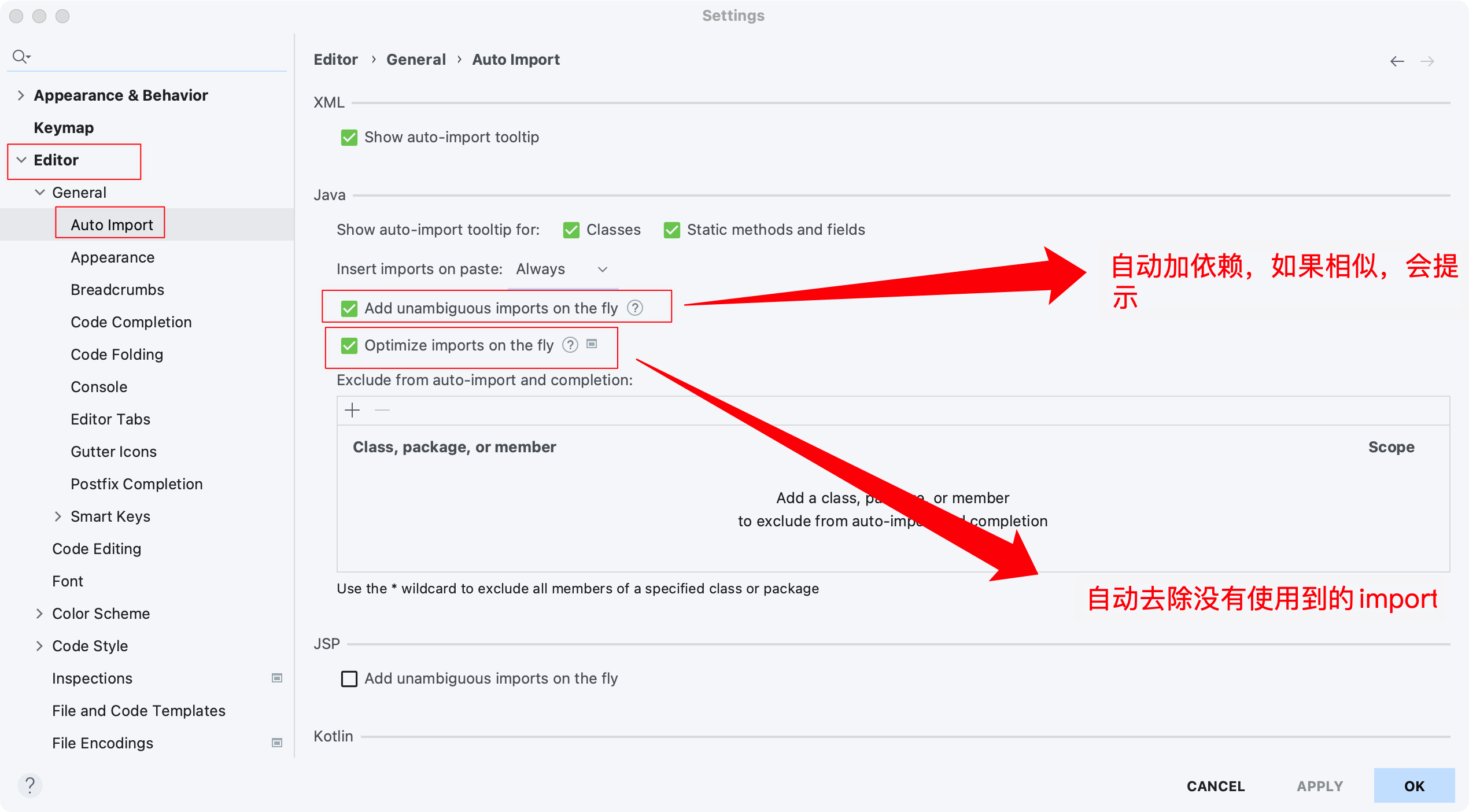Image resolution: width=1469 pixels, height=812 pixels.
Task: Expand the Appearance & Behavior section
Action: pyautogui.click(x=21, y=95)
